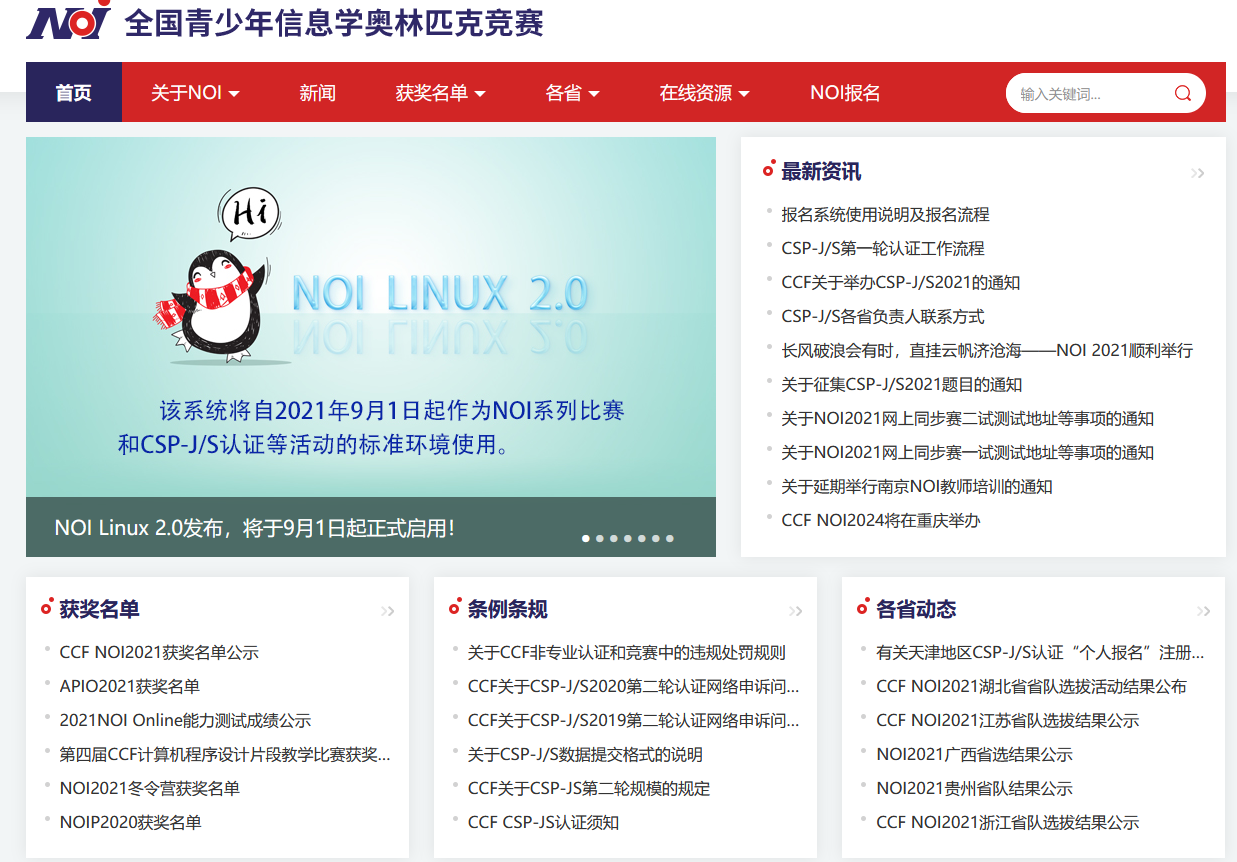Click the 最新资讯 section heading
The height and width of the screenshot is (862, 1237).
point(821,172)
